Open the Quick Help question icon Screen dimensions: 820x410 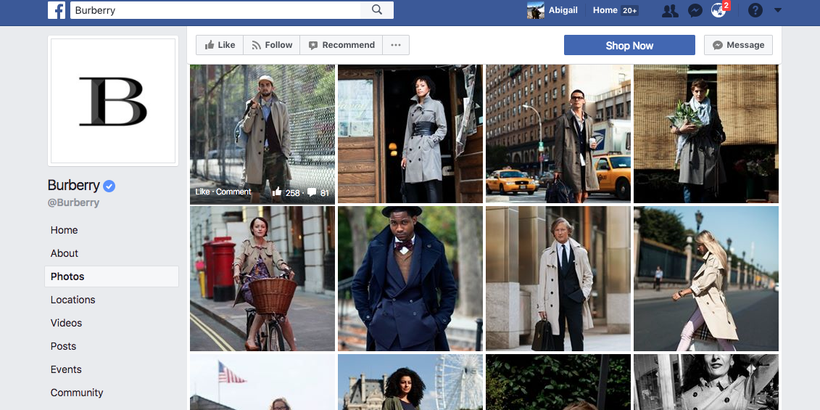coord(755,10)
